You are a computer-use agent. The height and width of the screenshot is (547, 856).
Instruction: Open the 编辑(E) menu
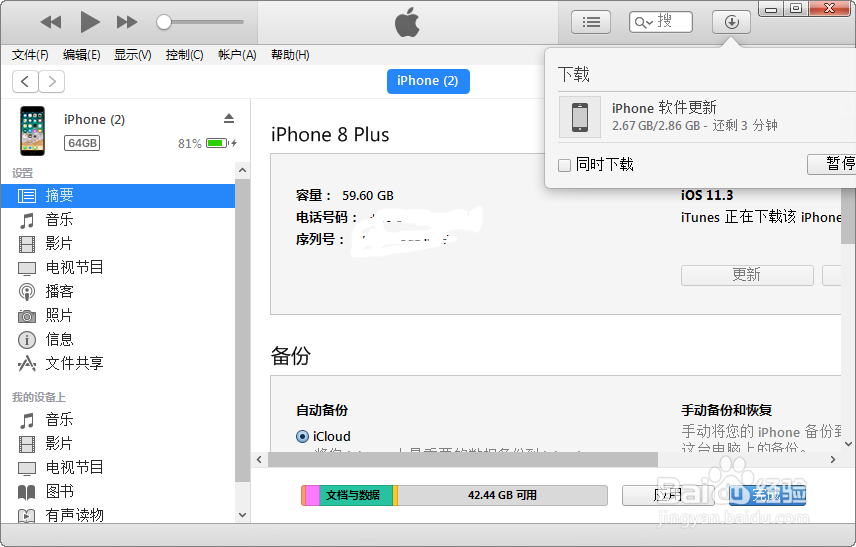[81, 55]
